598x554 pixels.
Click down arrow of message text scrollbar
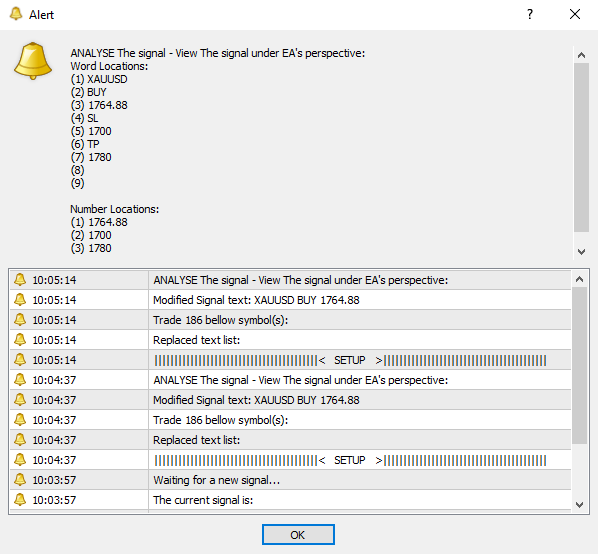click(x=581, y=252)
